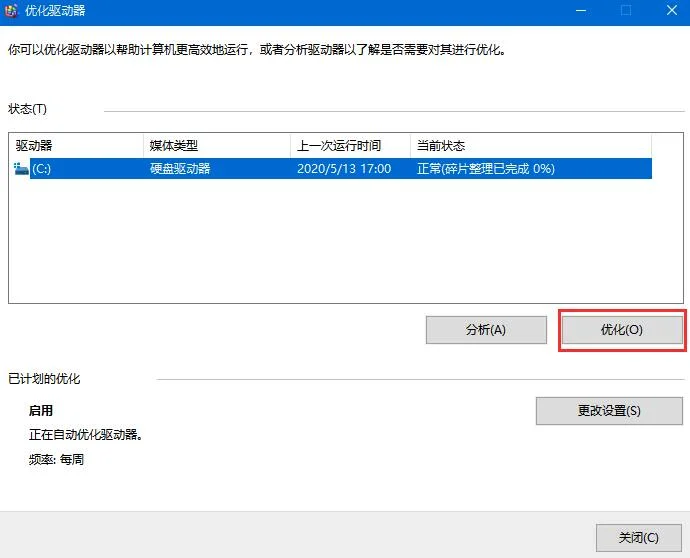Click the 已计划的优化 section label

pyautogui.click(x=44, y=378)
